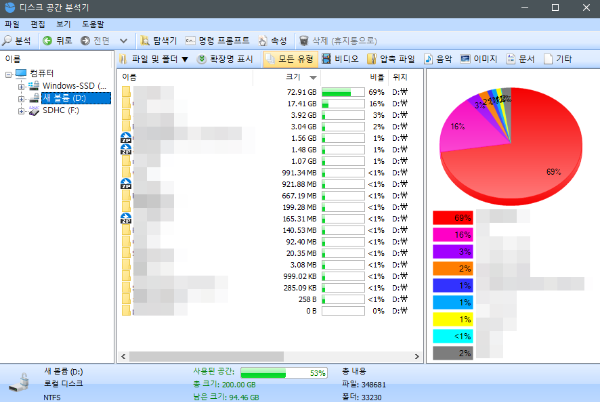The width and height of the screenshot is (600, 402).
Task: Click the orange 2% legend swatch
Action: click(x=453, y=269)
